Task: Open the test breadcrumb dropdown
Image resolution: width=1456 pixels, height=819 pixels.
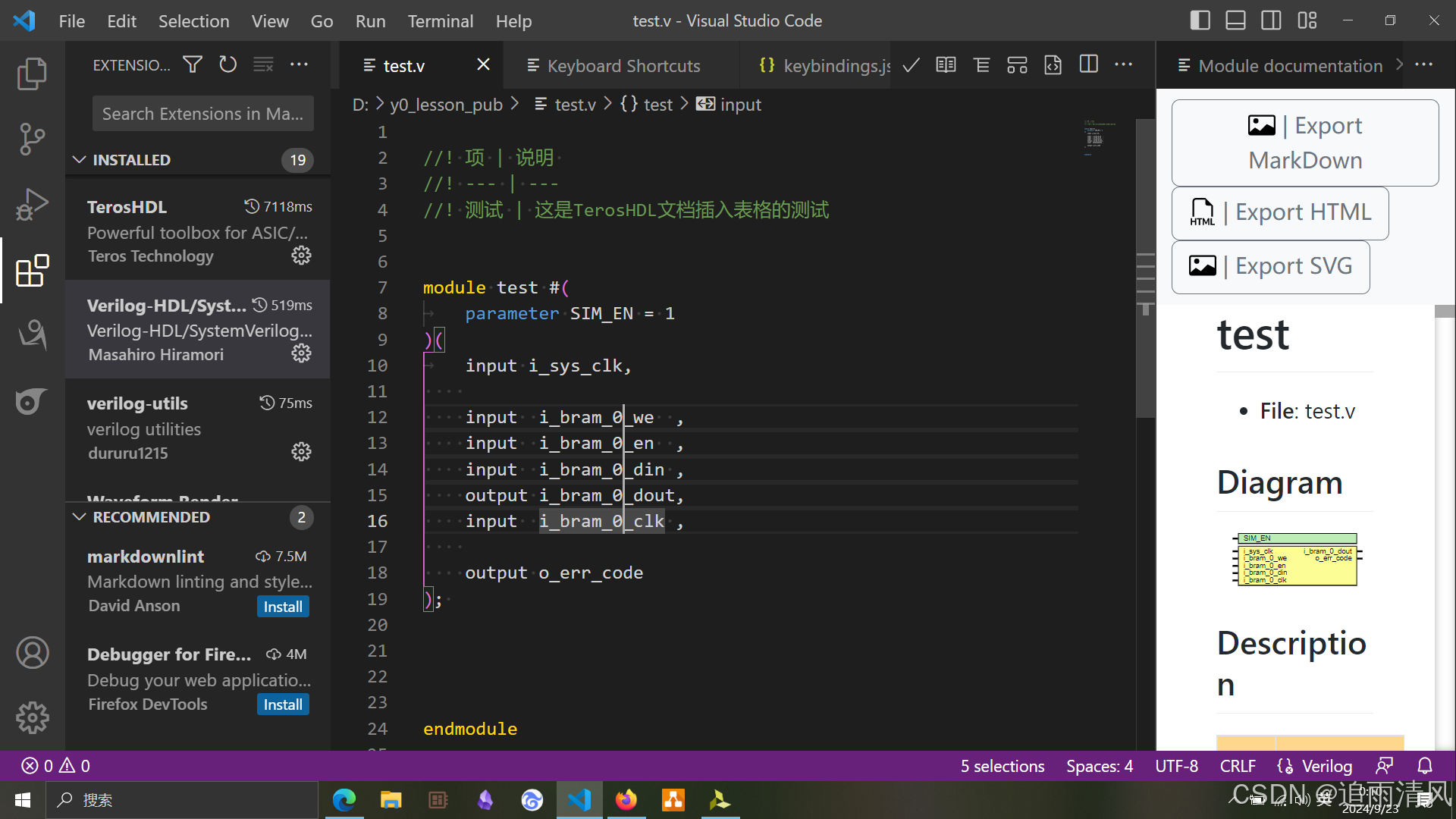Action: point(657,104)
